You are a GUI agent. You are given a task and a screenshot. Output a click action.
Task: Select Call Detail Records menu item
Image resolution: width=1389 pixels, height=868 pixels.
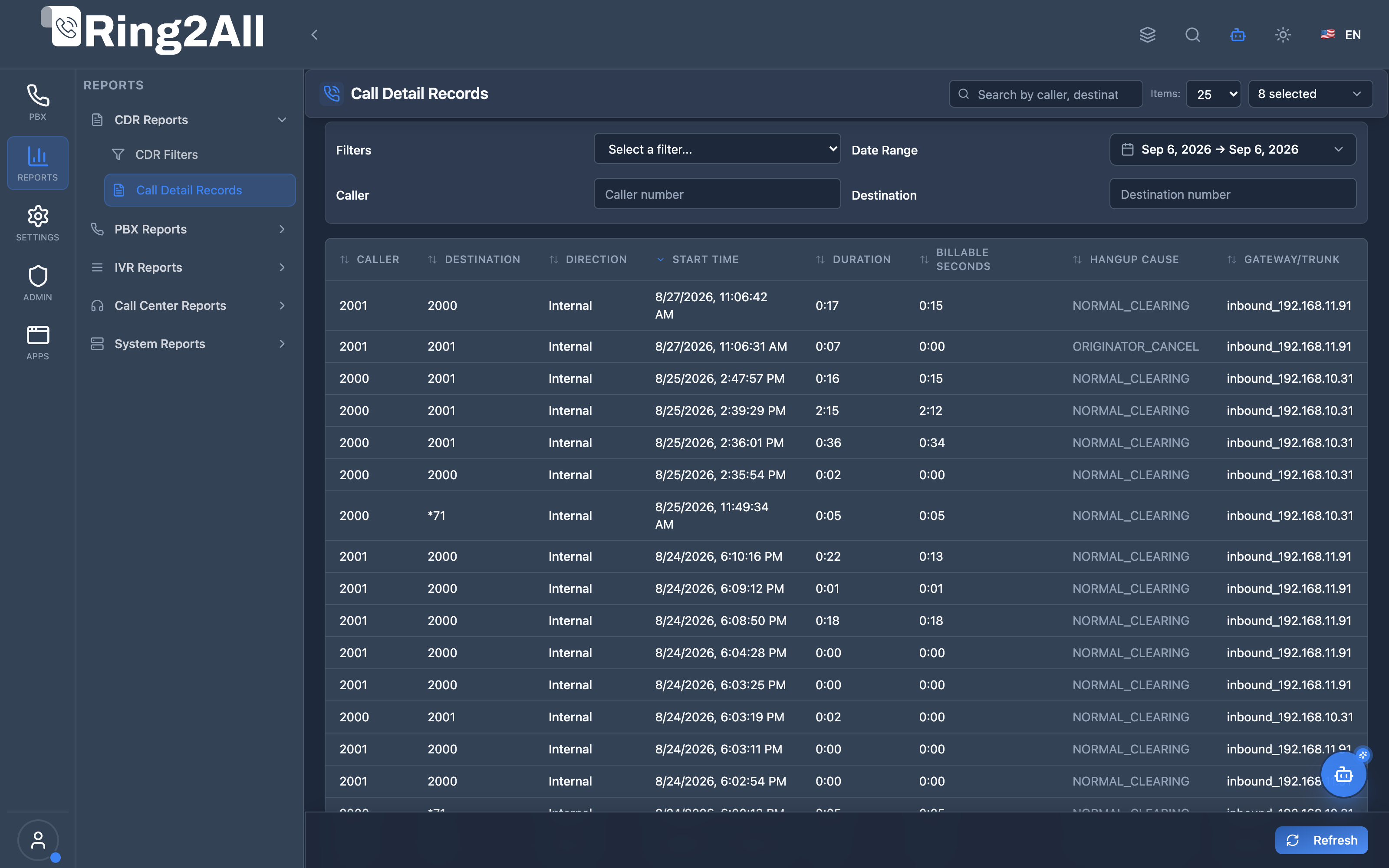tap(200, 190)
